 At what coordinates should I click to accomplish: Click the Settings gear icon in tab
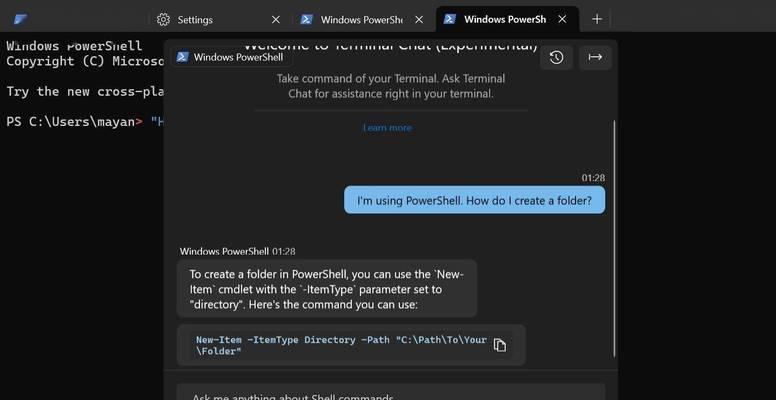coord(163,19)
